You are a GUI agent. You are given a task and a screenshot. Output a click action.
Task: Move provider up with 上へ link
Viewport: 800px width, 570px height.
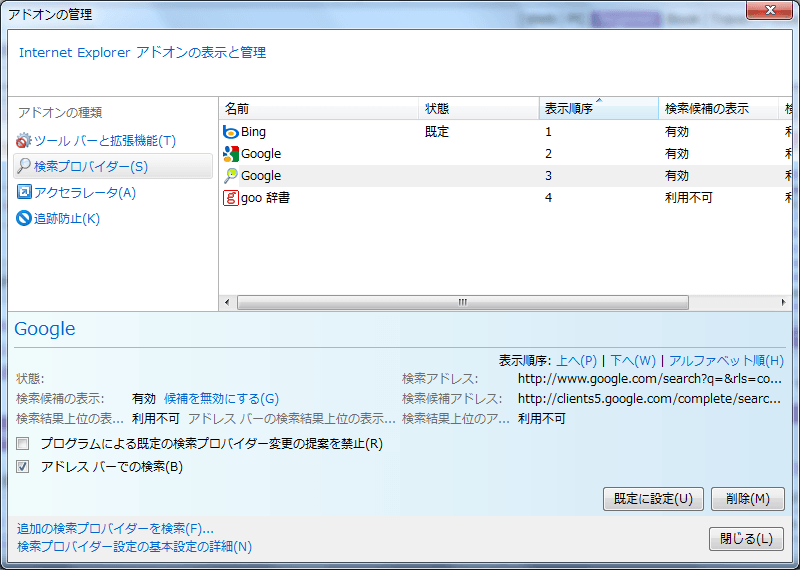coord(576,361)
